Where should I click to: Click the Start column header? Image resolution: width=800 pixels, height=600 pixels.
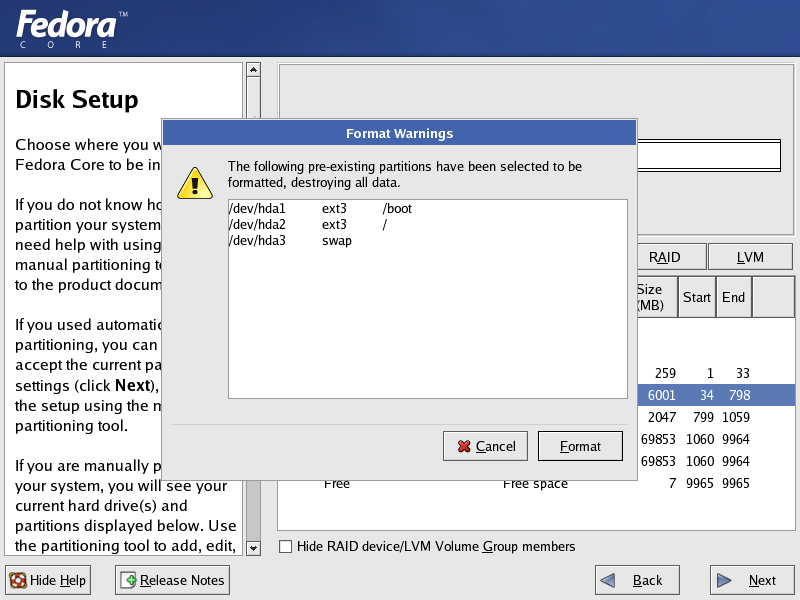[697, 297]
